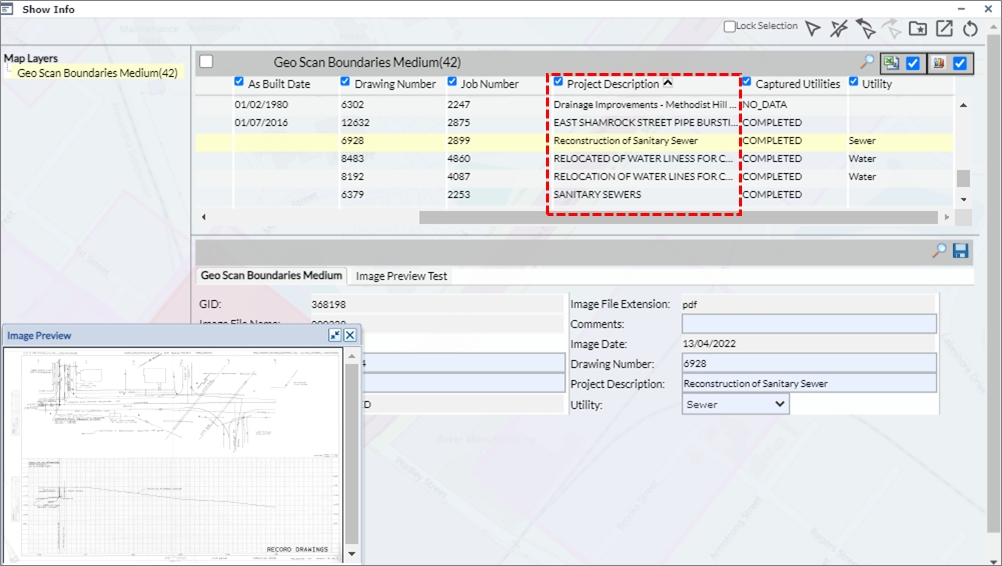1002x566 pixels.
Task: Select Geo Scan Boundaries Medium(42) tree item
Action: [97, 73]
